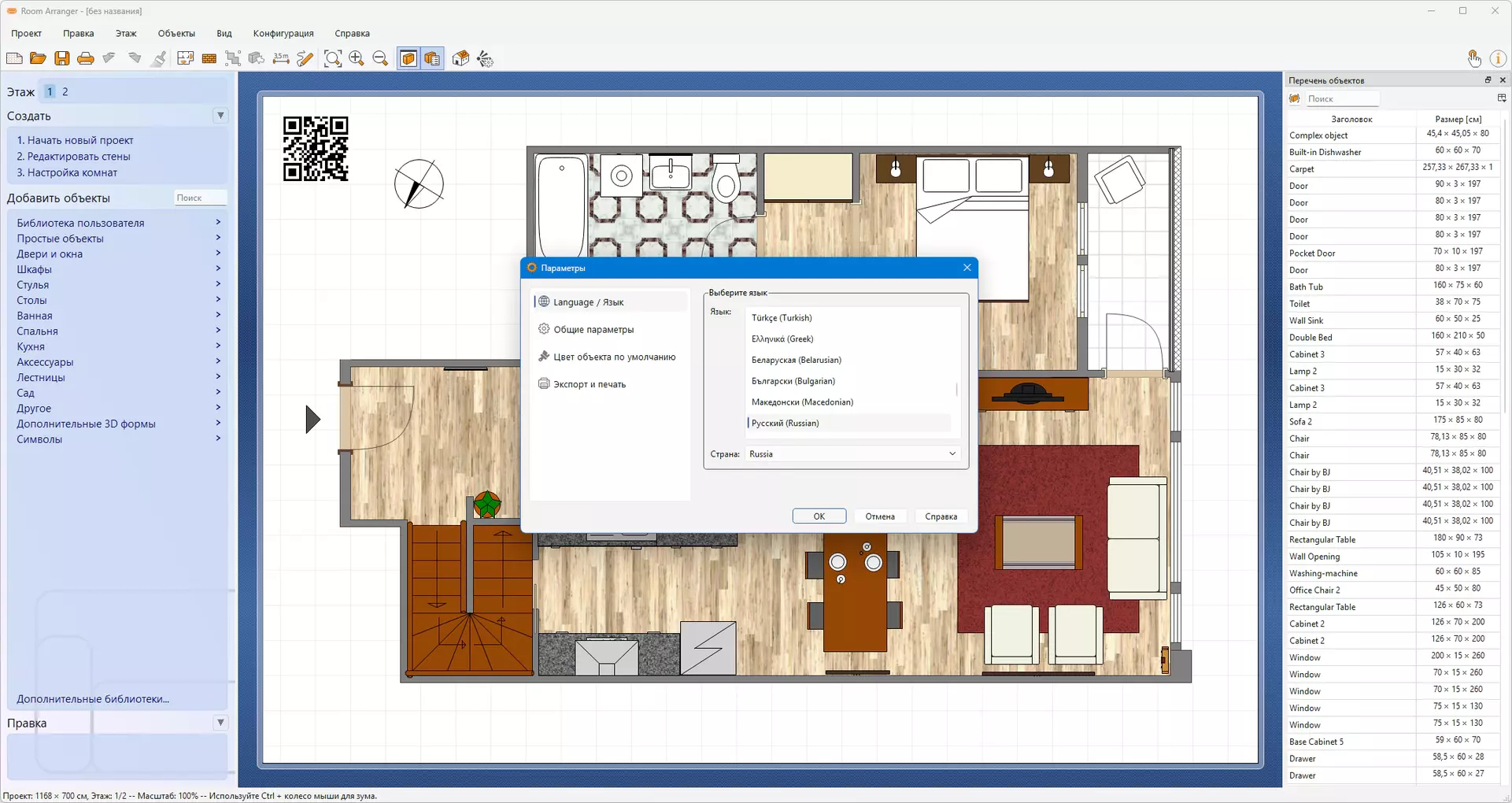Open the table columns dropdown in object list
The width and height of the screenshot is (1512, 803).
point(1502,98)
